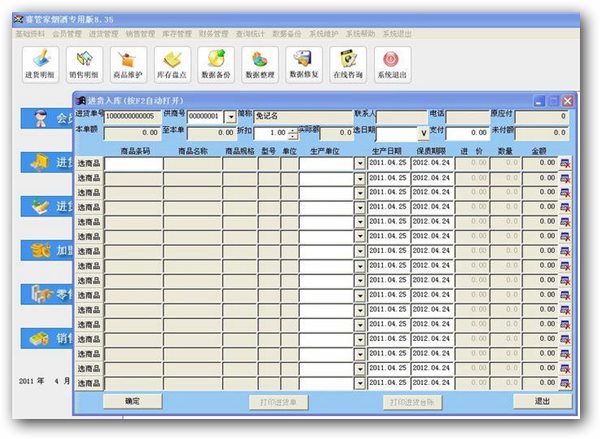Click the 商品条码 field in first row
This screenshot has height=439, width=600.
pyautogui.click(x=133, y=164)
